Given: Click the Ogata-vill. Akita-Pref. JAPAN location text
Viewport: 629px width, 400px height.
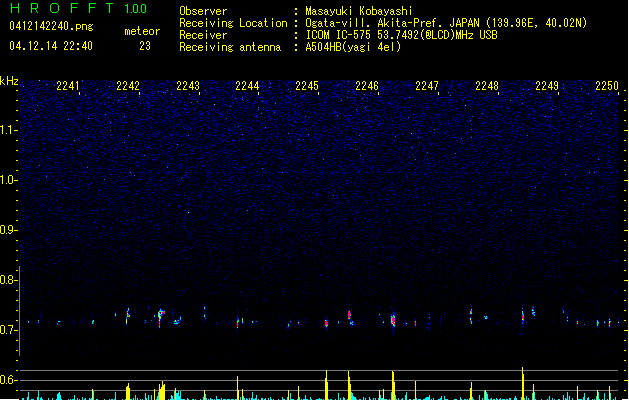Looking at the screenshot, I should [446, 23].
